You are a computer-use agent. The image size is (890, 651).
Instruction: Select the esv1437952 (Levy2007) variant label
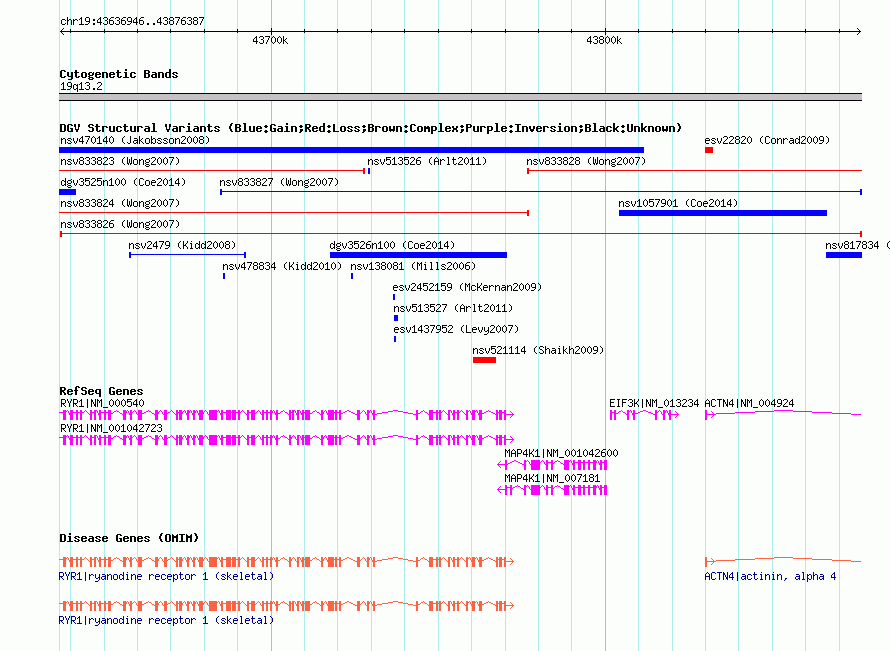[x=456, y=329]
